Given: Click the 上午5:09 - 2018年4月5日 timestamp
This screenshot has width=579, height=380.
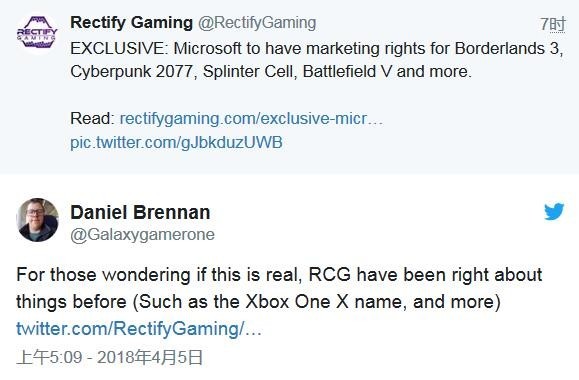Looking at the screenshot, I should [x=110, y=357].
